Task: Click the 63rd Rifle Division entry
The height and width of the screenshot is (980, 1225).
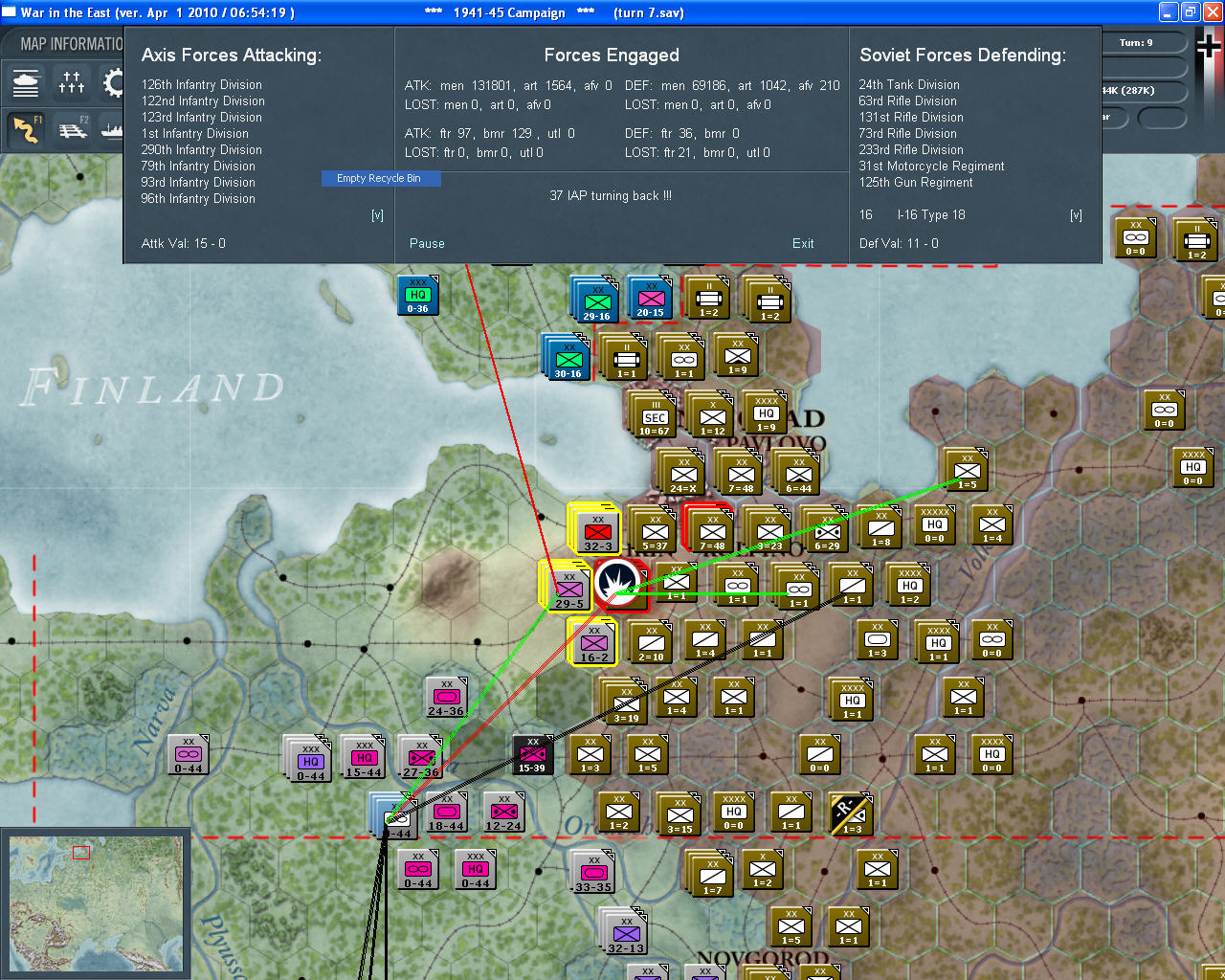Action: (907, 101)
